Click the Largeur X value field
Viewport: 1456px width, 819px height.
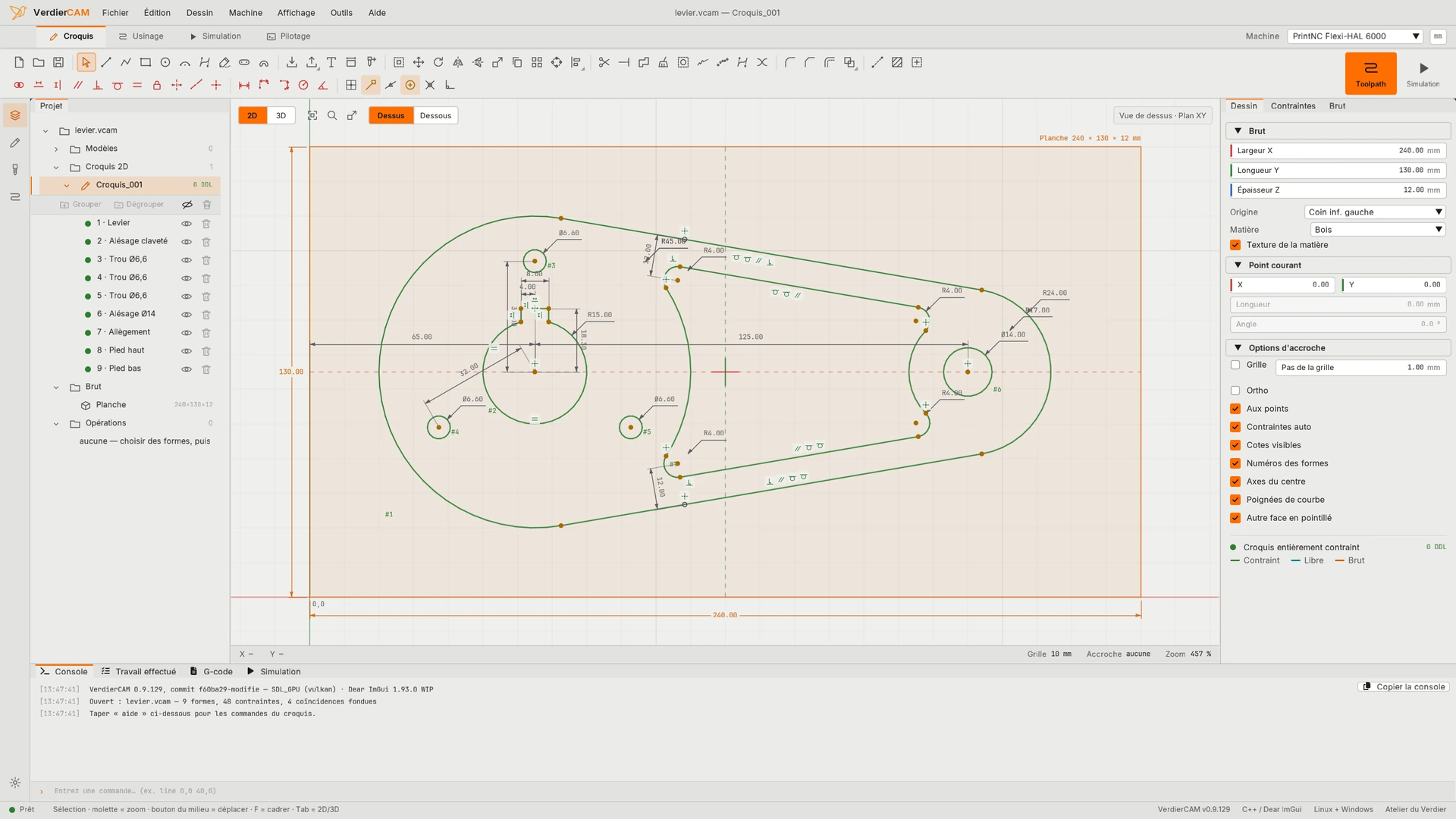click(1338, 151)
